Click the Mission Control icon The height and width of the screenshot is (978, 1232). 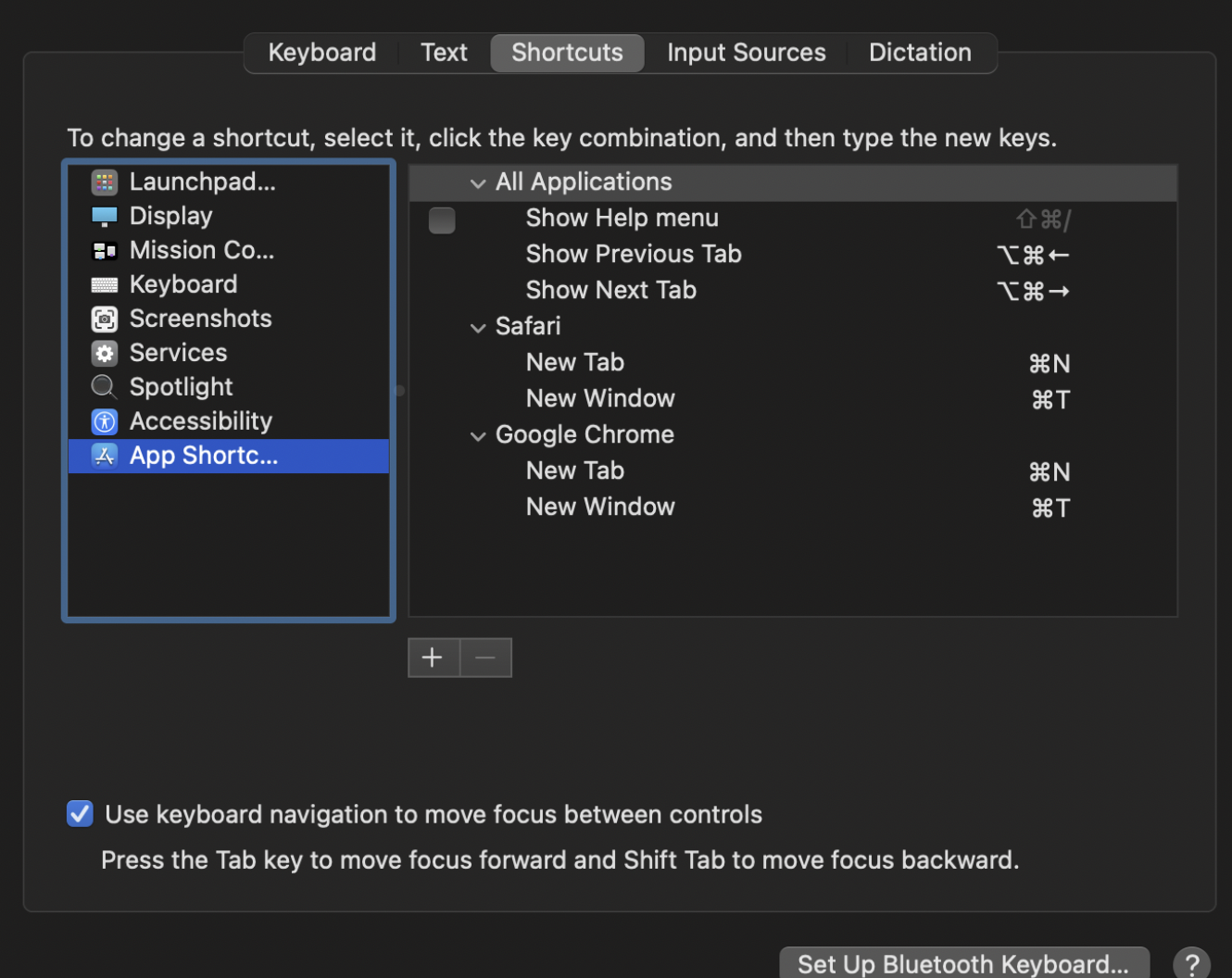click(105, 251)
